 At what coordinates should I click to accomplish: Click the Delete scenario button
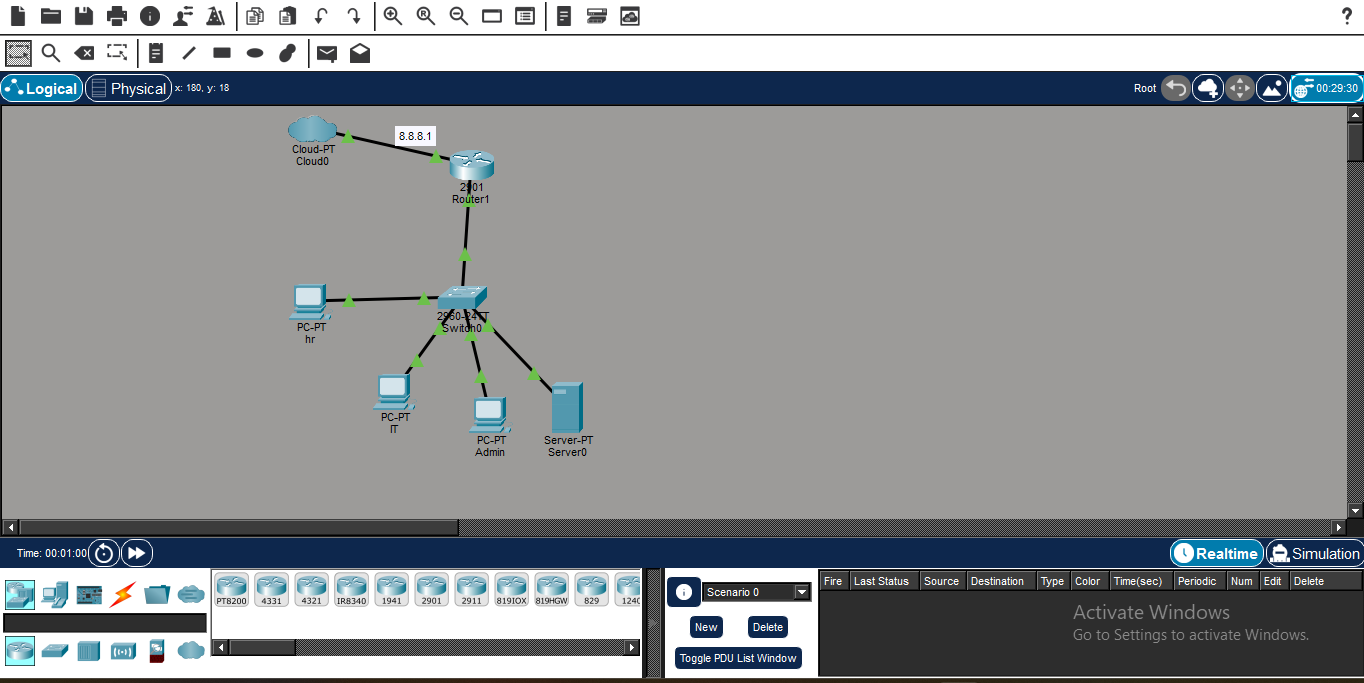pyautogui.click(x=768, y=627)
